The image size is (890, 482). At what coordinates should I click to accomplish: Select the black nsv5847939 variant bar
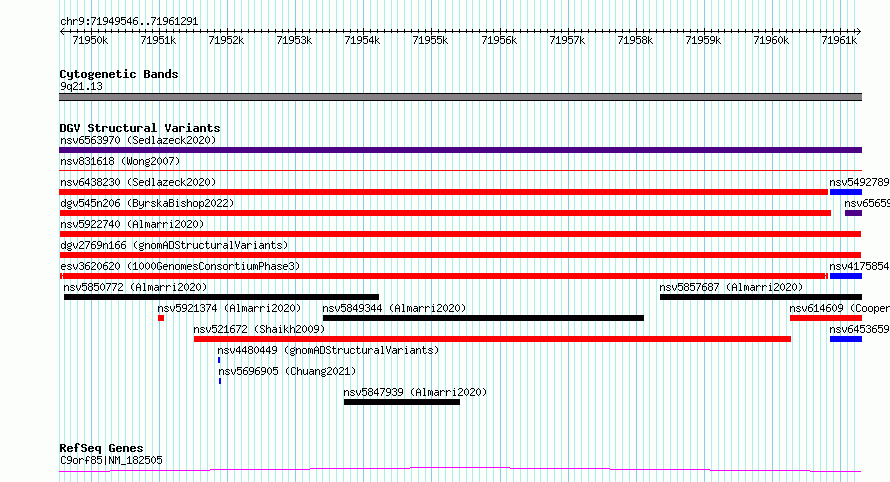[402, 402]
